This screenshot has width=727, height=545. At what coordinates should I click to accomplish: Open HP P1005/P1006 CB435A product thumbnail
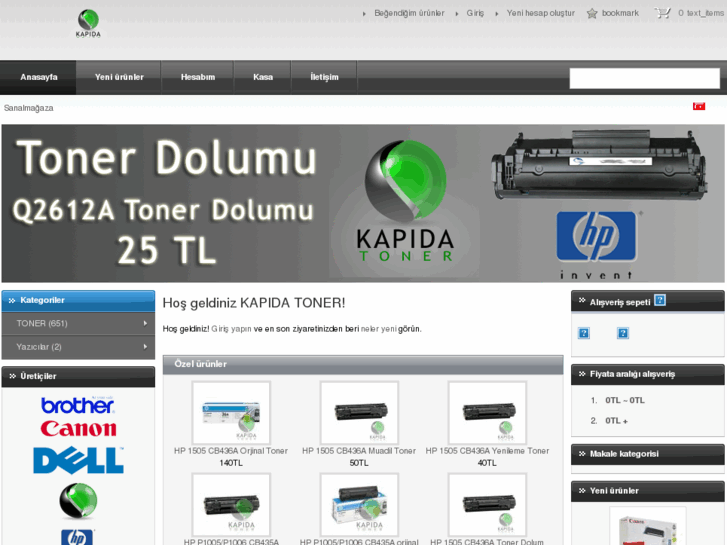[x=231, y=505]
